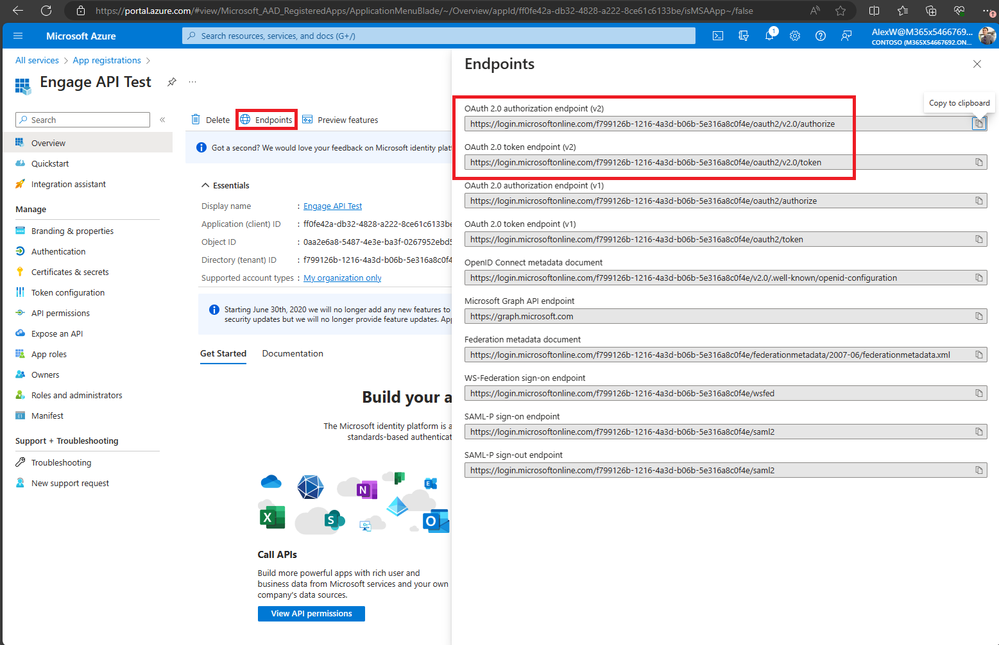Viewport: 999px width, 645px height.
Task: Click the Microsoft Azure home logo text
Action: pos(81,36)
